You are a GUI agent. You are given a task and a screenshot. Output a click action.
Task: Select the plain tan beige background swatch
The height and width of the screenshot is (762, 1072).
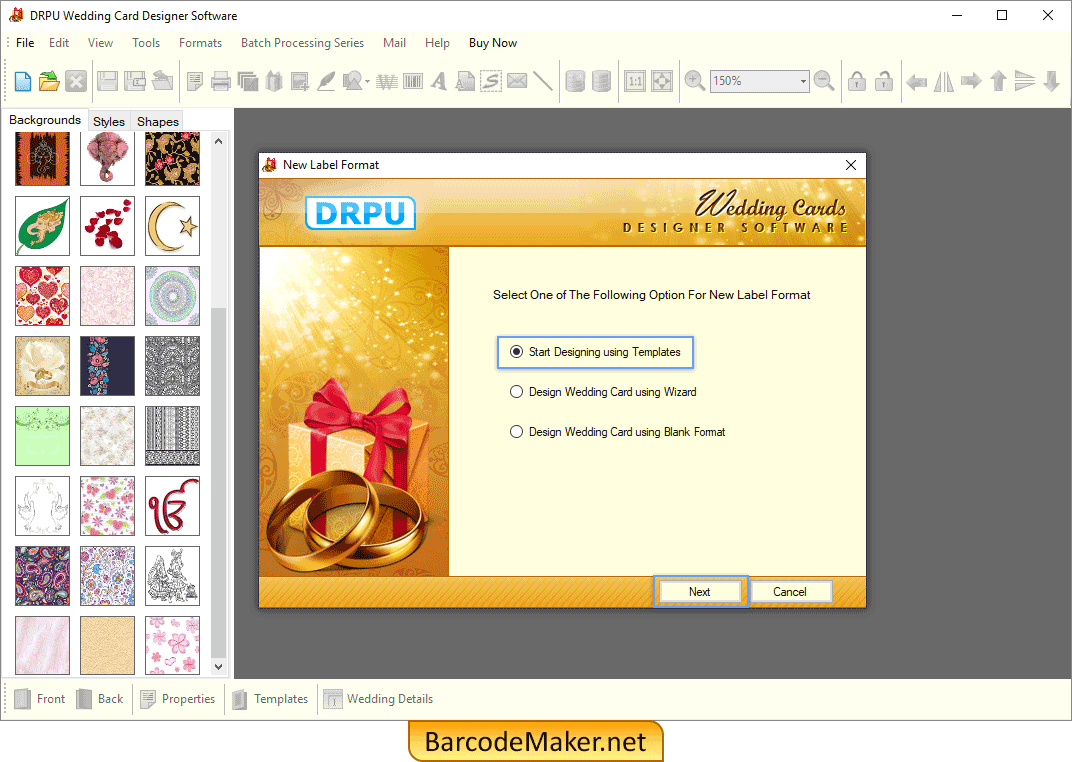107,646
